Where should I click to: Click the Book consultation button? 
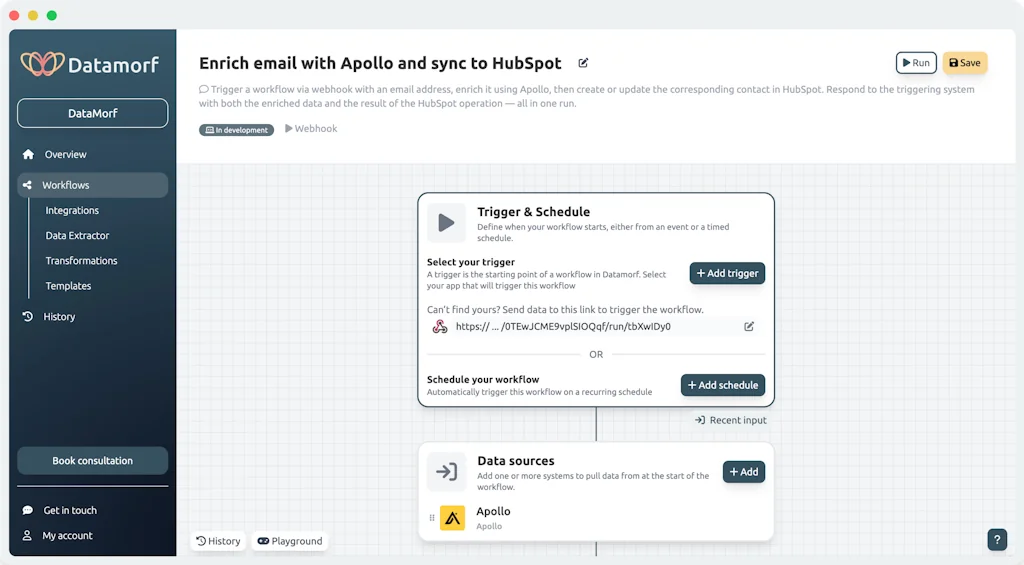pos(92,460)
